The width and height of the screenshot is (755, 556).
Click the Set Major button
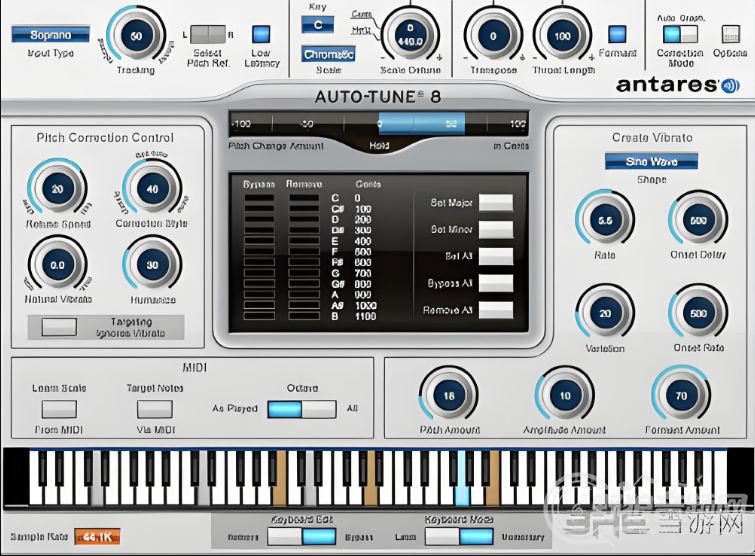point(496,203)
